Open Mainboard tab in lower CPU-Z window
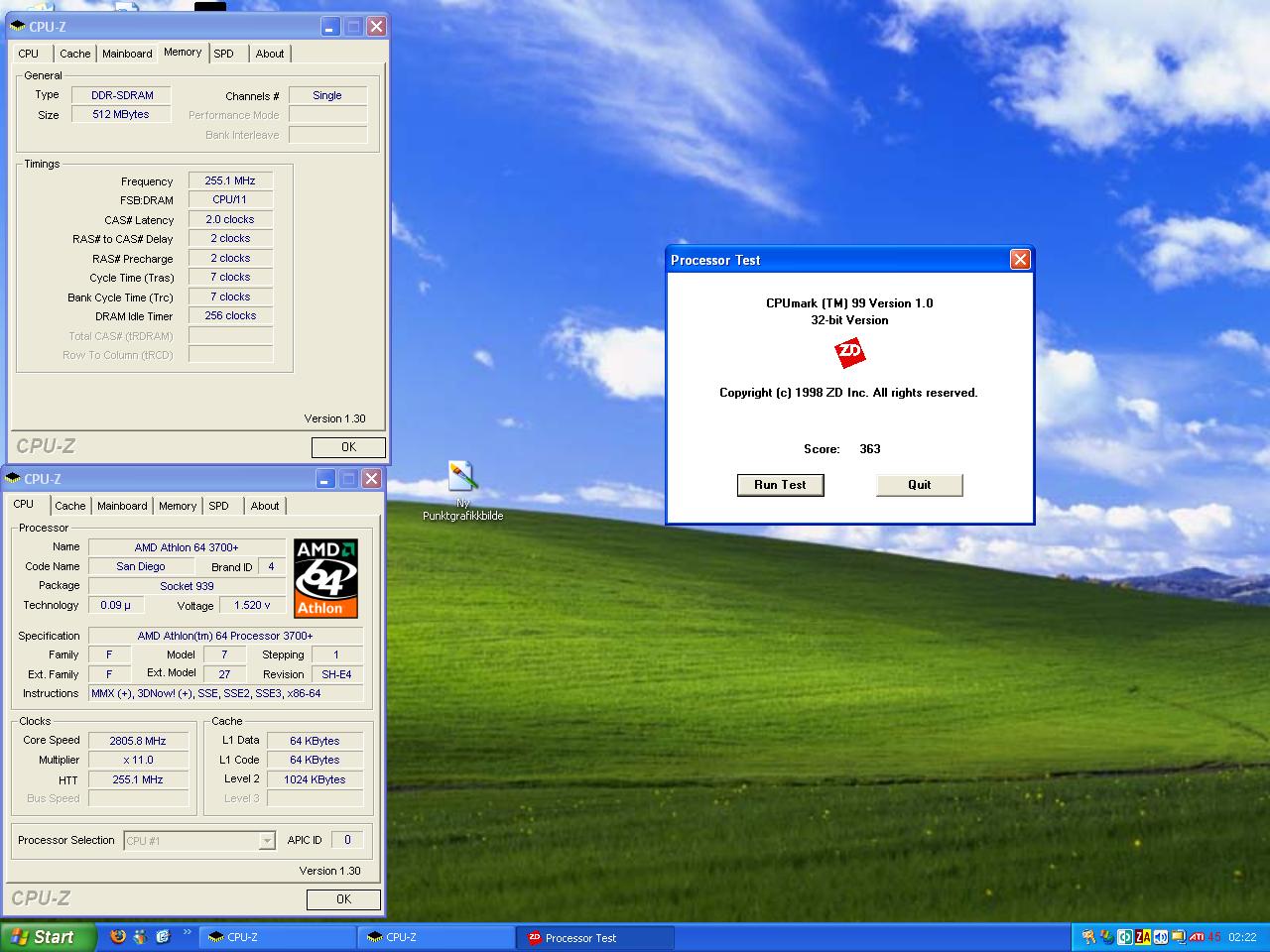 [x=122, y=506]
